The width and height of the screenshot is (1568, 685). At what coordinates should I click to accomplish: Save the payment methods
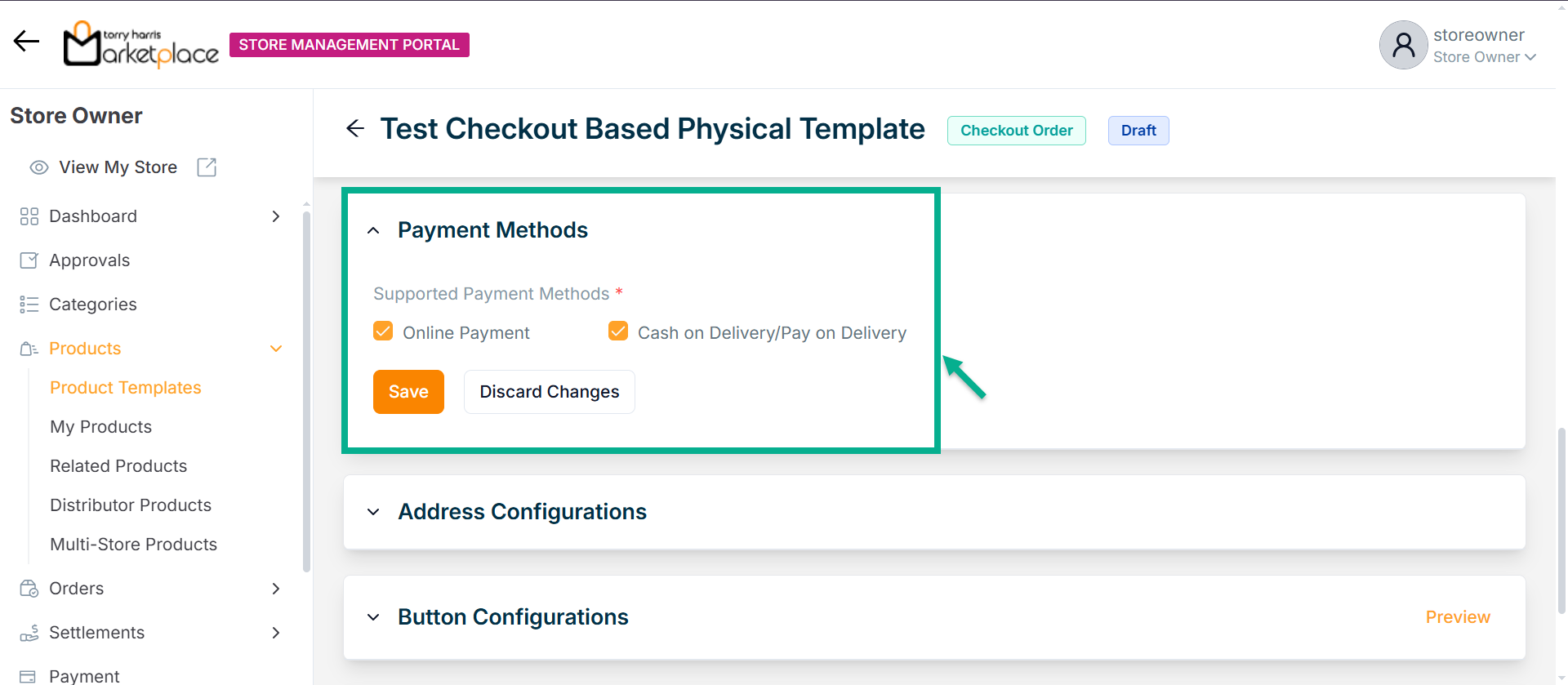tap(408, 392)
